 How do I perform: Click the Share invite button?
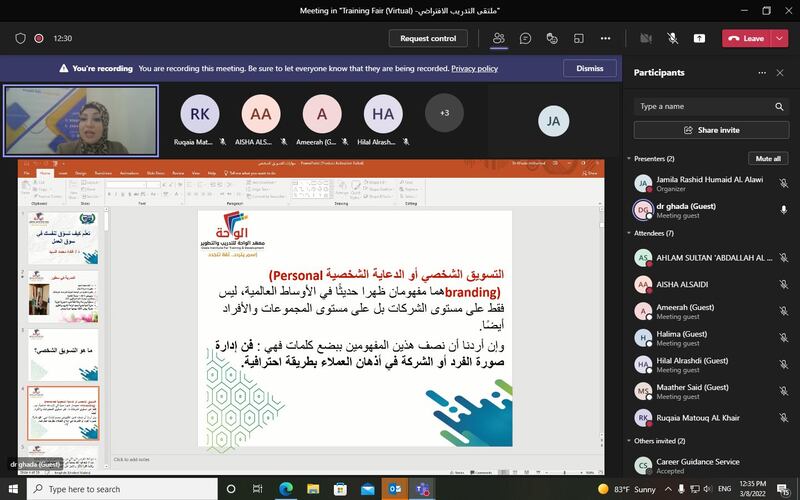[711, 130]
